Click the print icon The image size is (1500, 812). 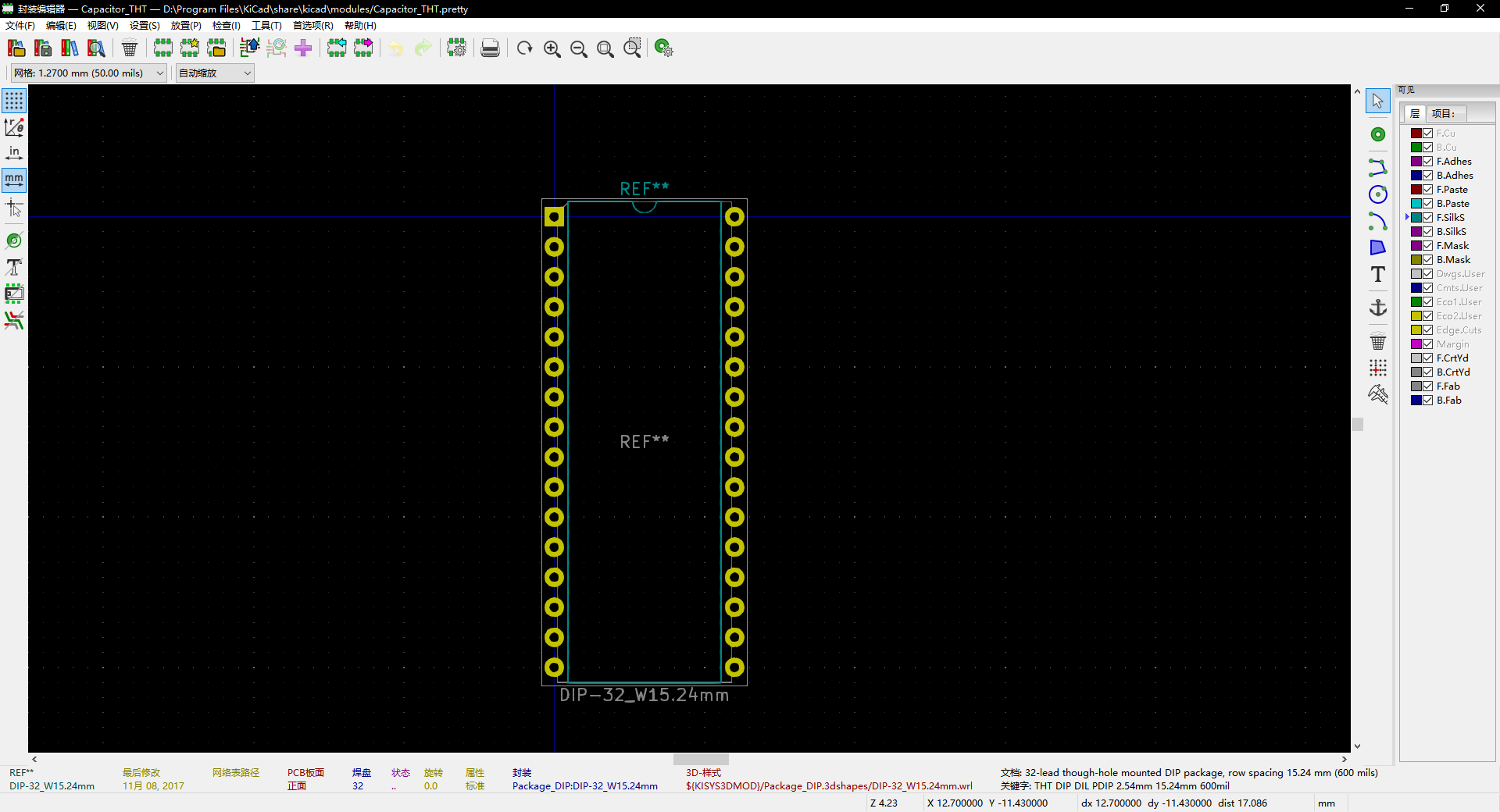(x=490, y=48)
